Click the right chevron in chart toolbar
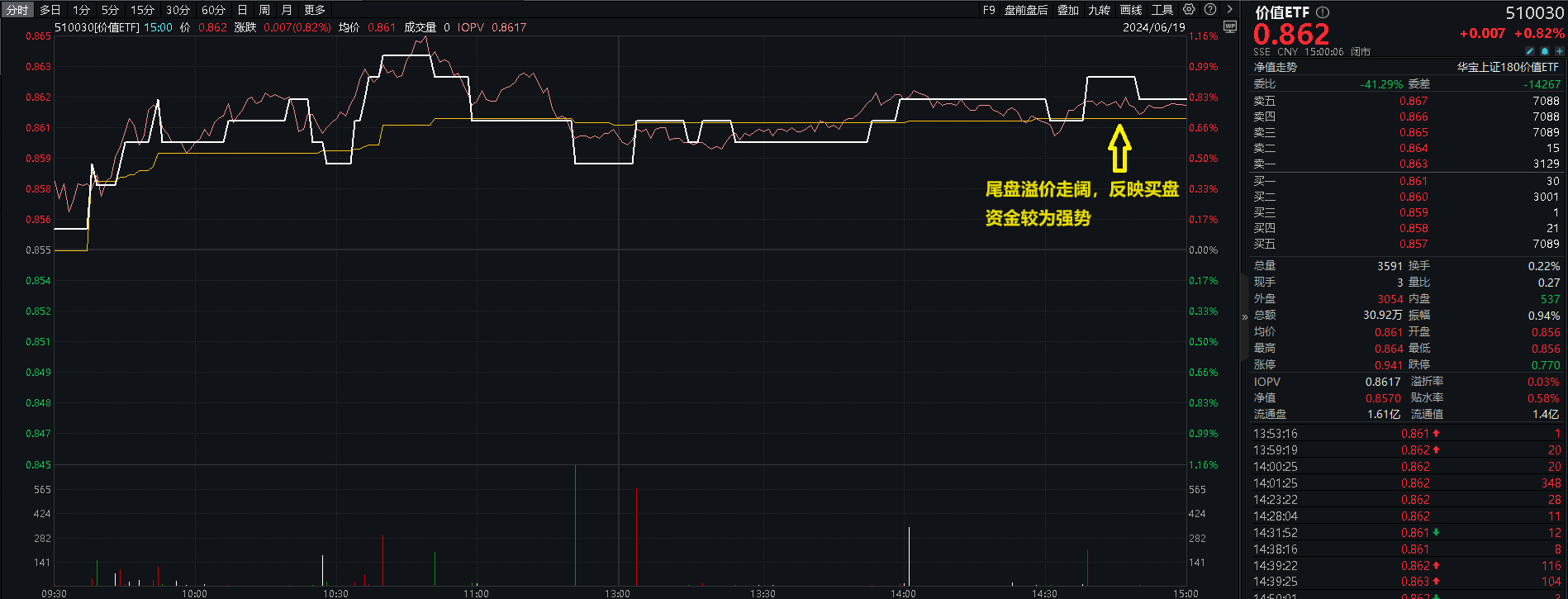This screenshot has height=599, width=1568. click(x=1229, y=10)
